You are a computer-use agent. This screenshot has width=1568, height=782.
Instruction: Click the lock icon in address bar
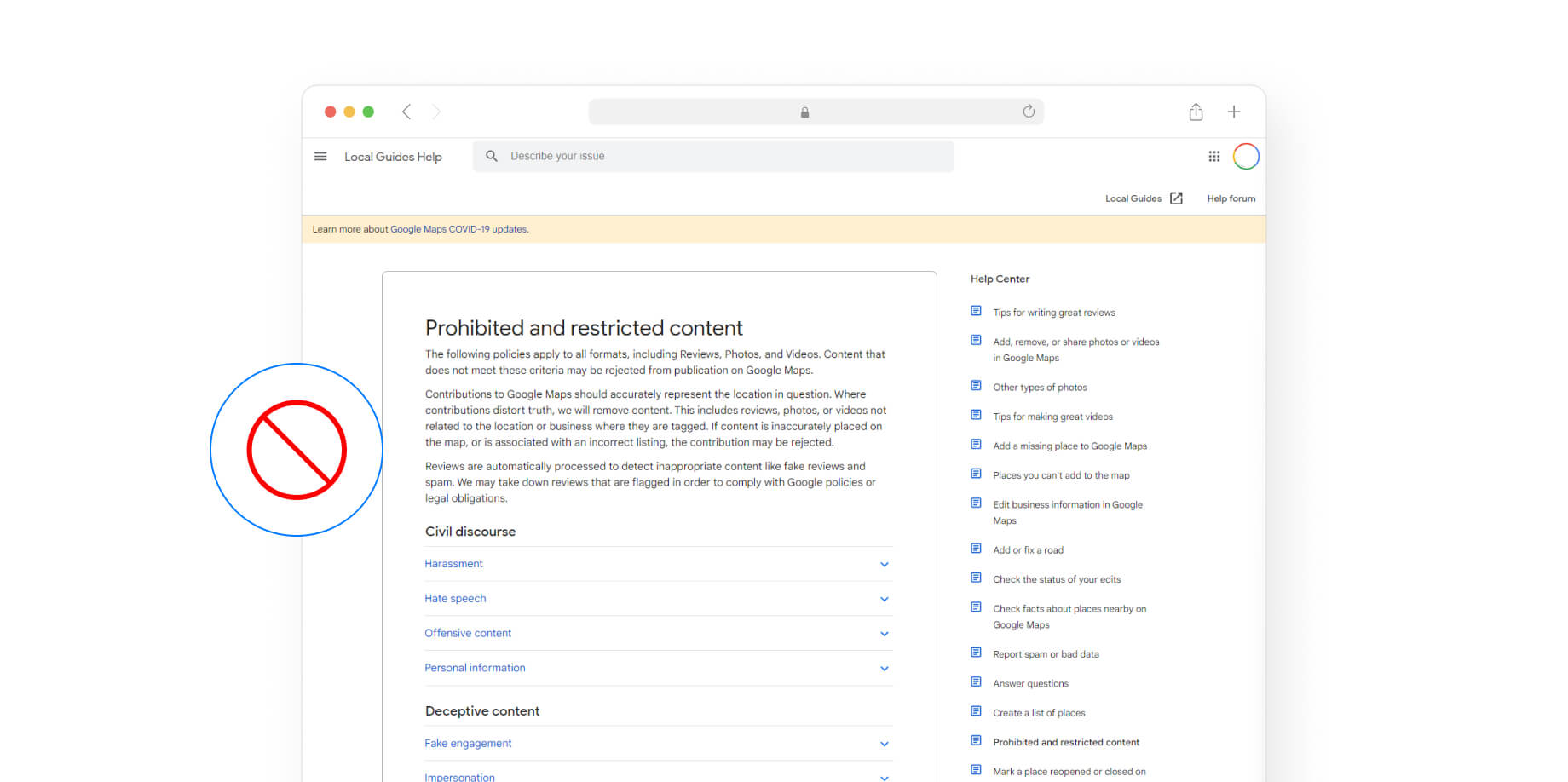[x=804, y=112]
